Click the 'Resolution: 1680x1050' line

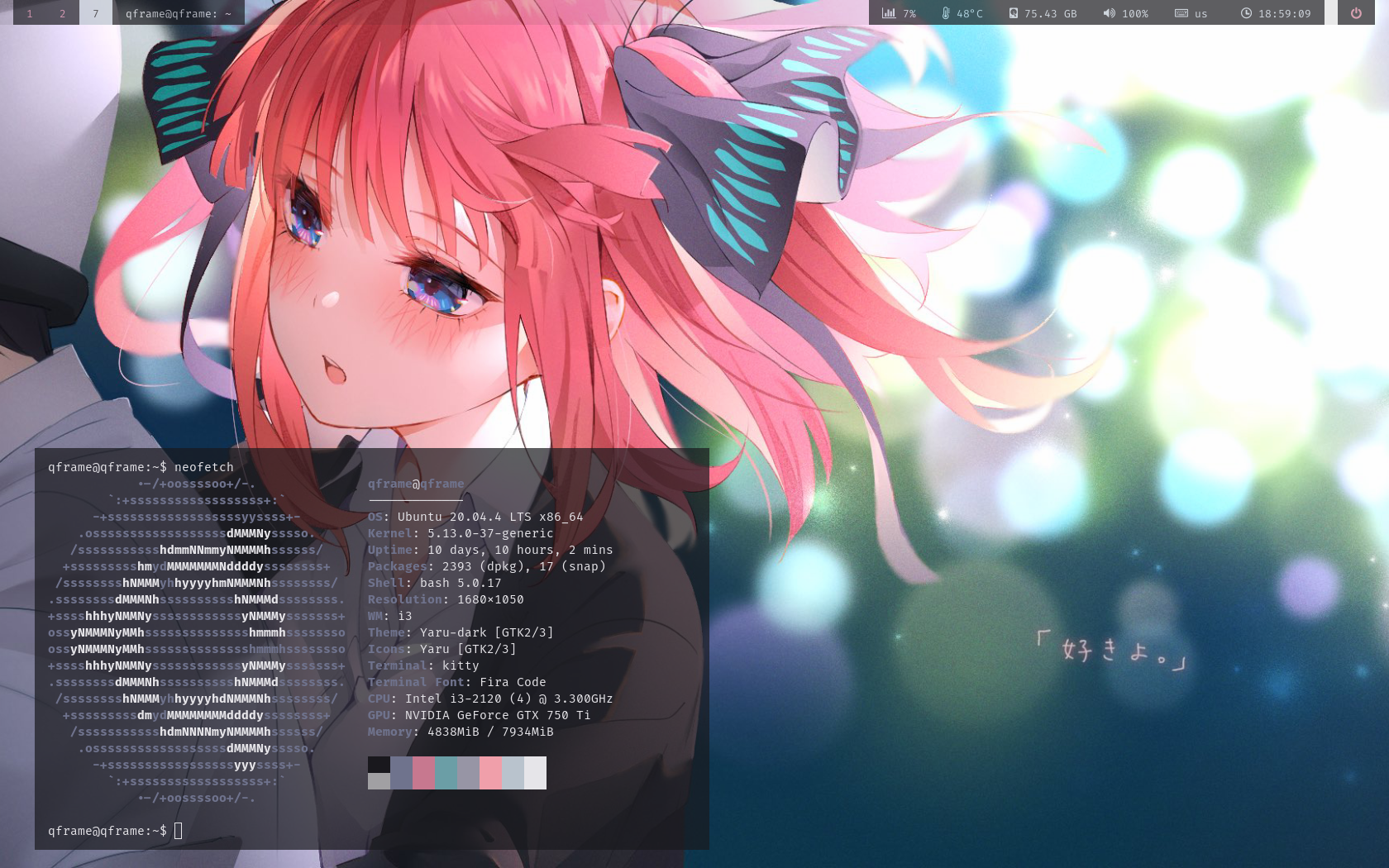[446, 599]
